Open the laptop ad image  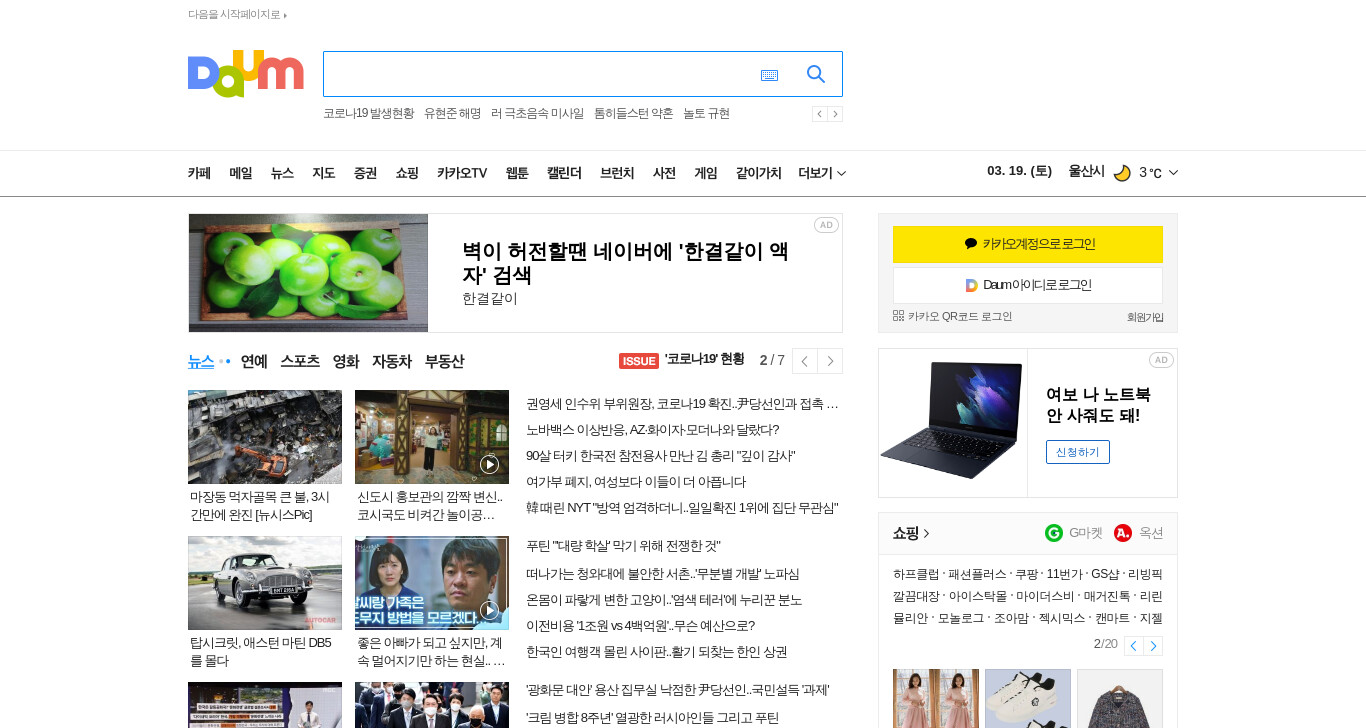tap(953, 422)
